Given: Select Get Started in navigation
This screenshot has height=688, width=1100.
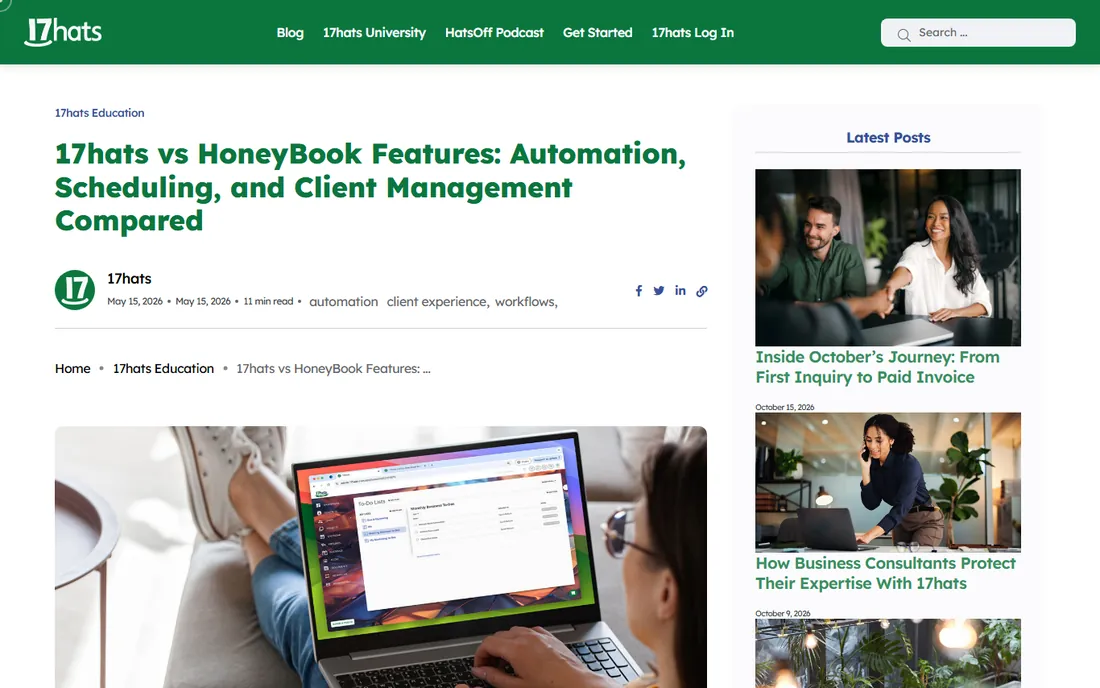Looking at the screenshot, I should pos(598,33).
